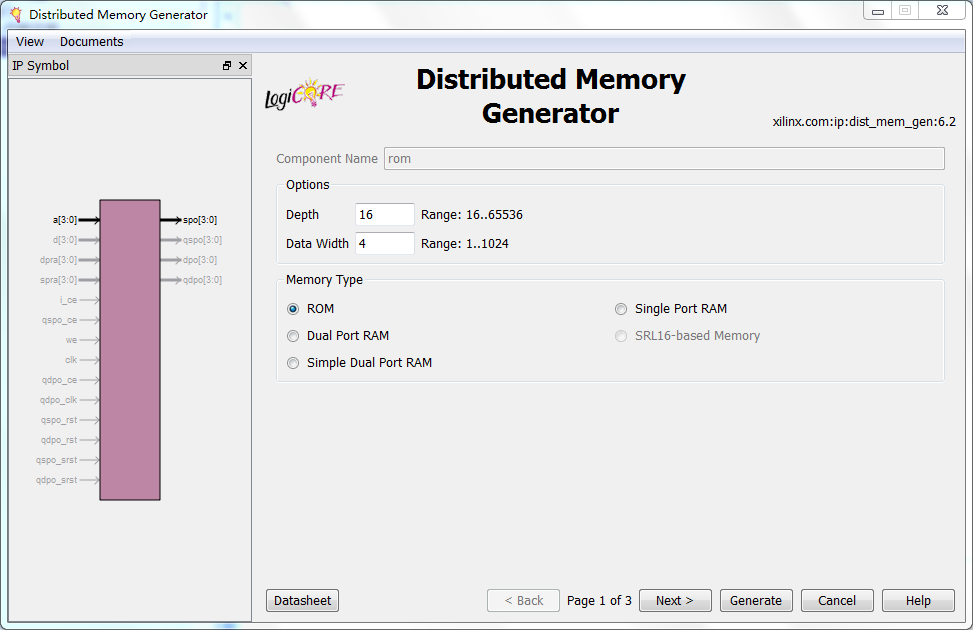973x630 pixels.
Task: Go to the next page with Next >
Action: pos(675,600)
